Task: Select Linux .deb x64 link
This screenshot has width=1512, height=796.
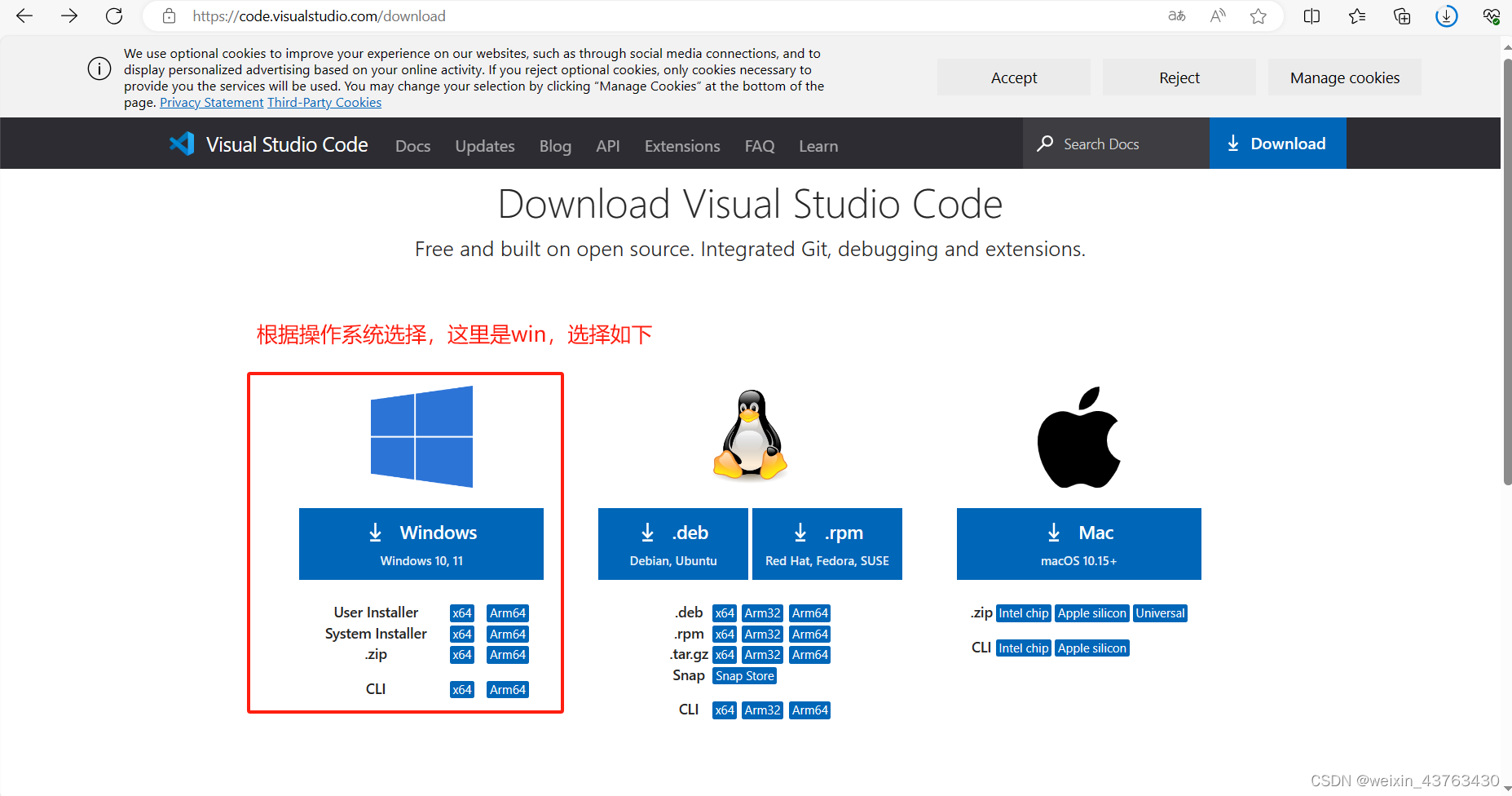Action: pyautogui.click(x=725, y=613)
